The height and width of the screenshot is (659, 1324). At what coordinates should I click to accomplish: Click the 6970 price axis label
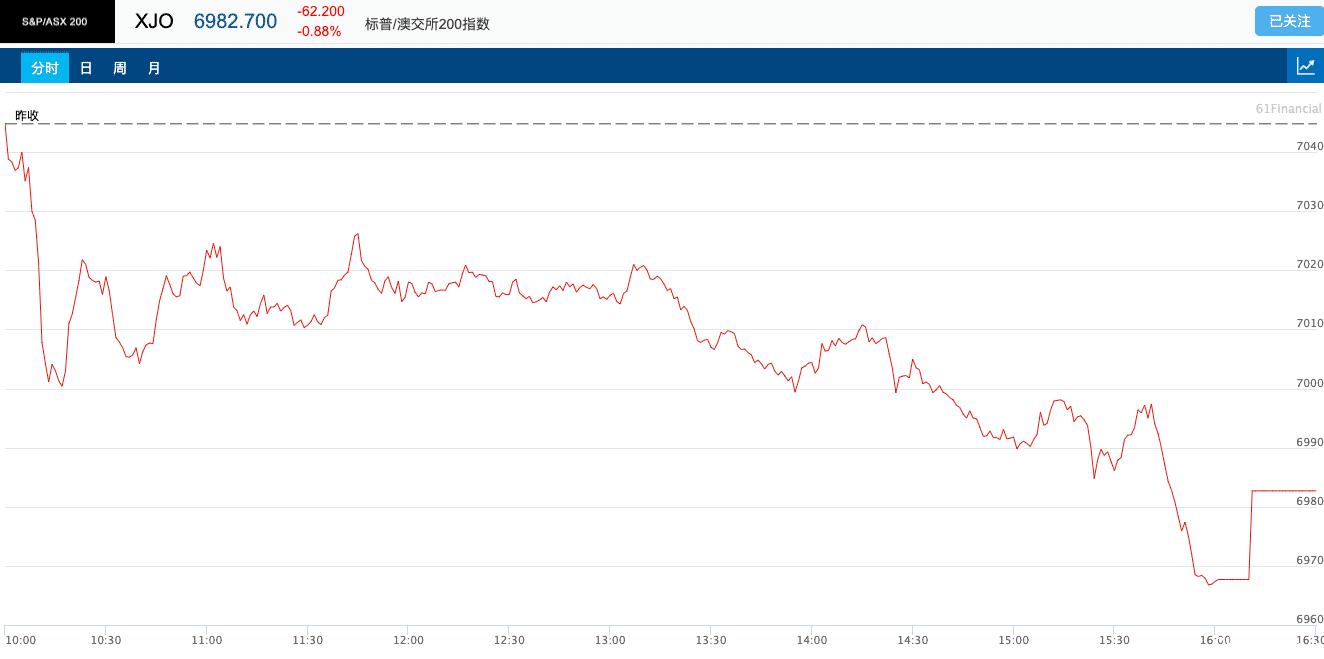click(1309, 560)
